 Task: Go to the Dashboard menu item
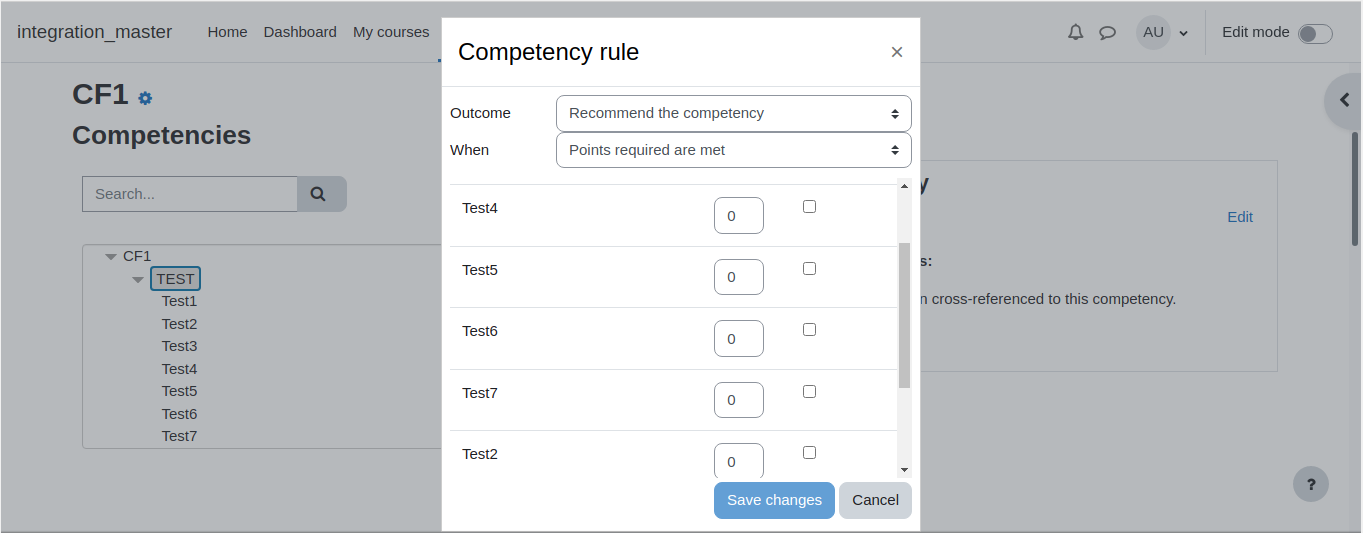point(300,32)
